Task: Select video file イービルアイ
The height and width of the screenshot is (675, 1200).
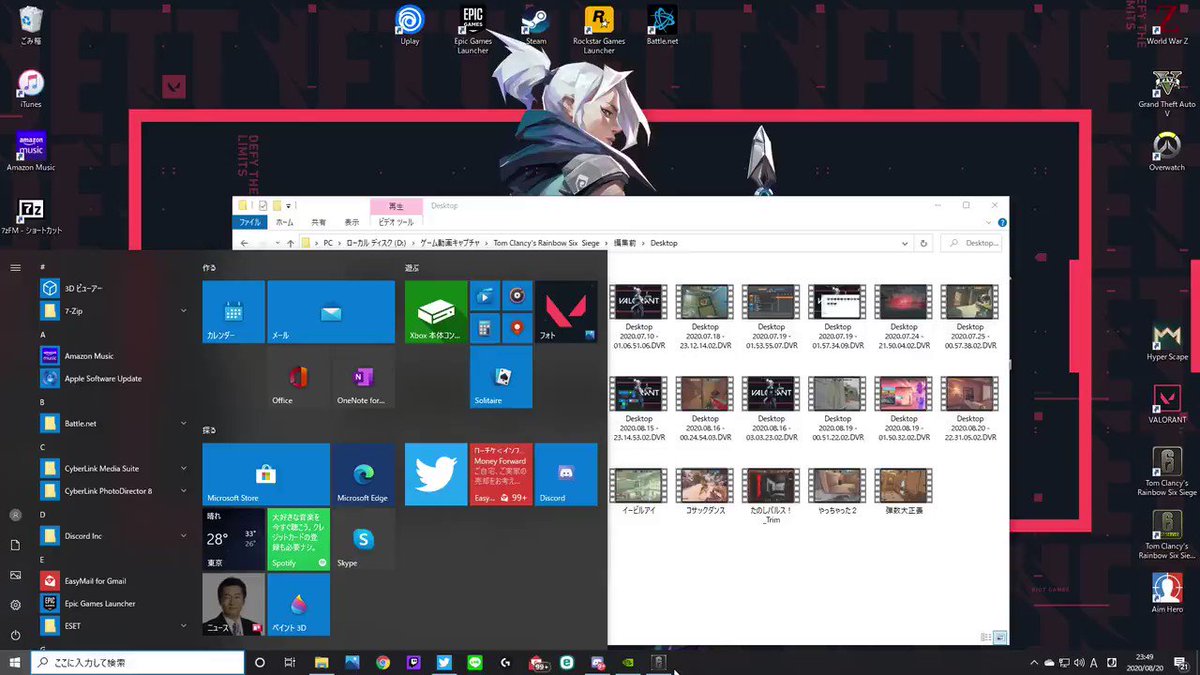Action: pyautogui.click(x=638, y=493)
